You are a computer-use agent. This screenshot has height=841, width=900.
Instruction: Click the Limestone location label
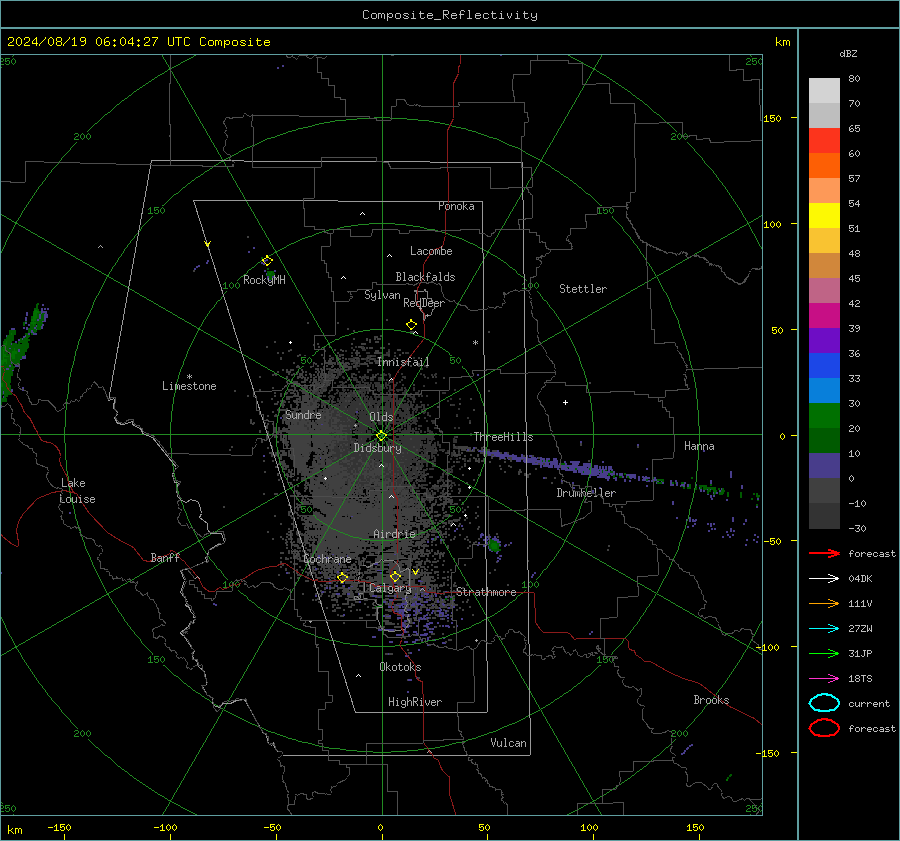click(x=189, y=386)
